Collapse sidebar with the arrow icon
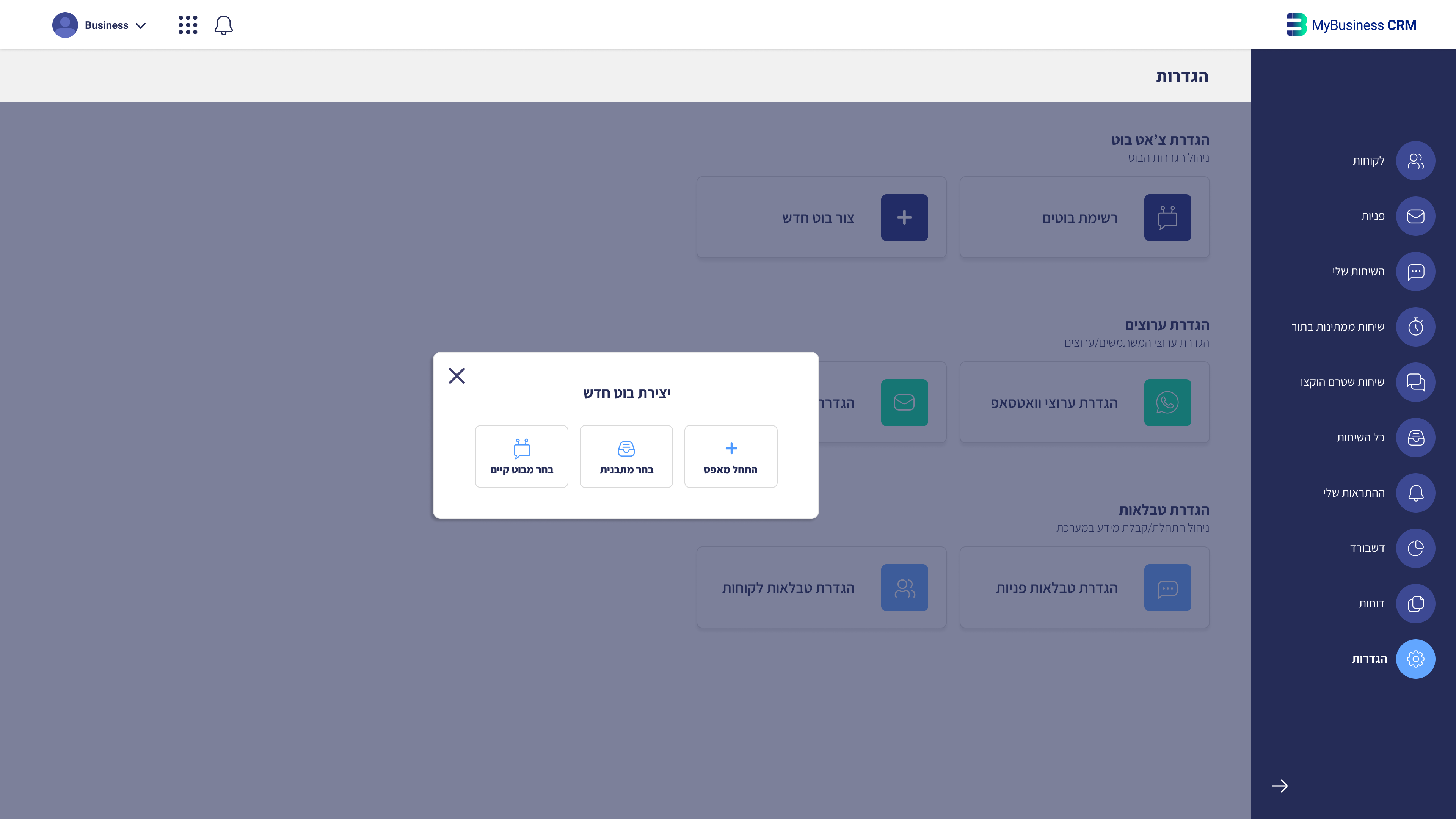This screenshot has height=819, width=1456. (1280, 786)
